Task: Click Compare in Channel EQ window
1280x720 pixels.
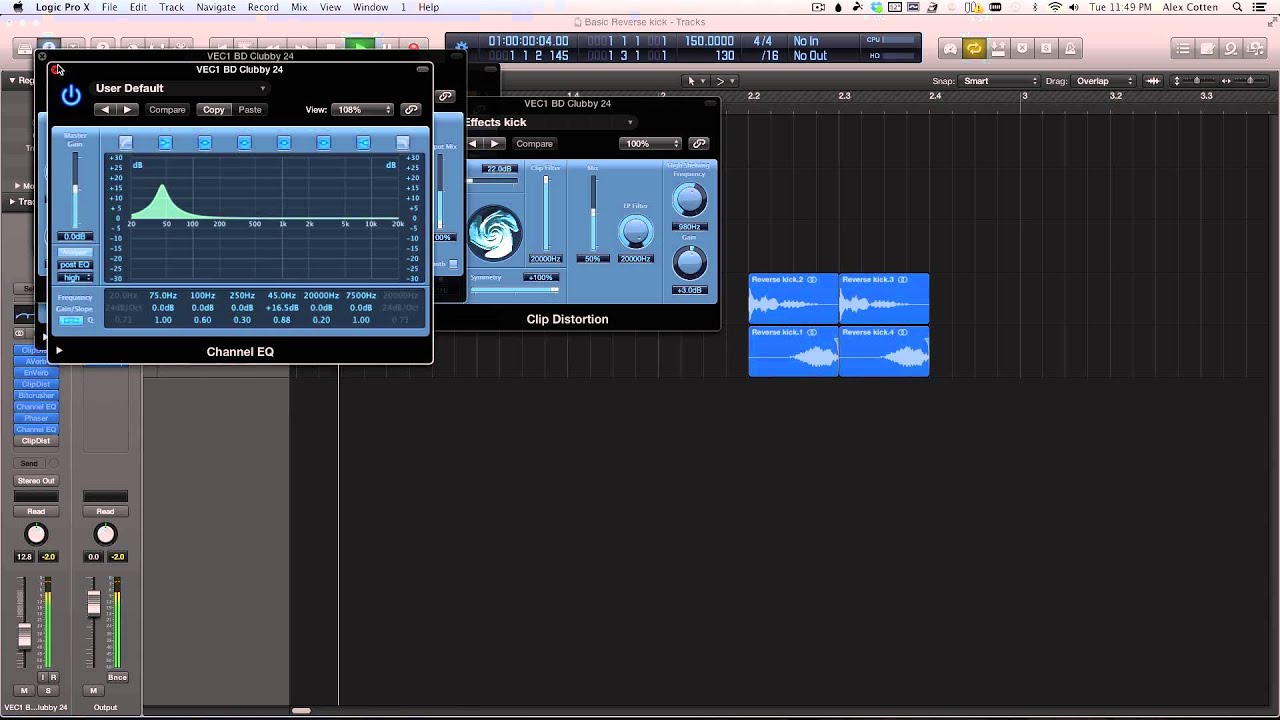Action: coord(167,110)
